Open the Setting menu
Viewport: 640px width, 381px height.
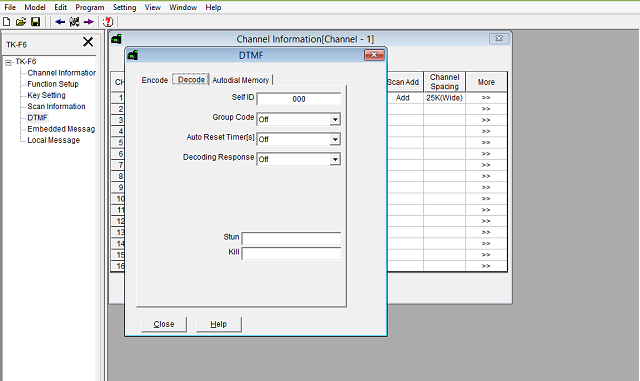(124, 7)
